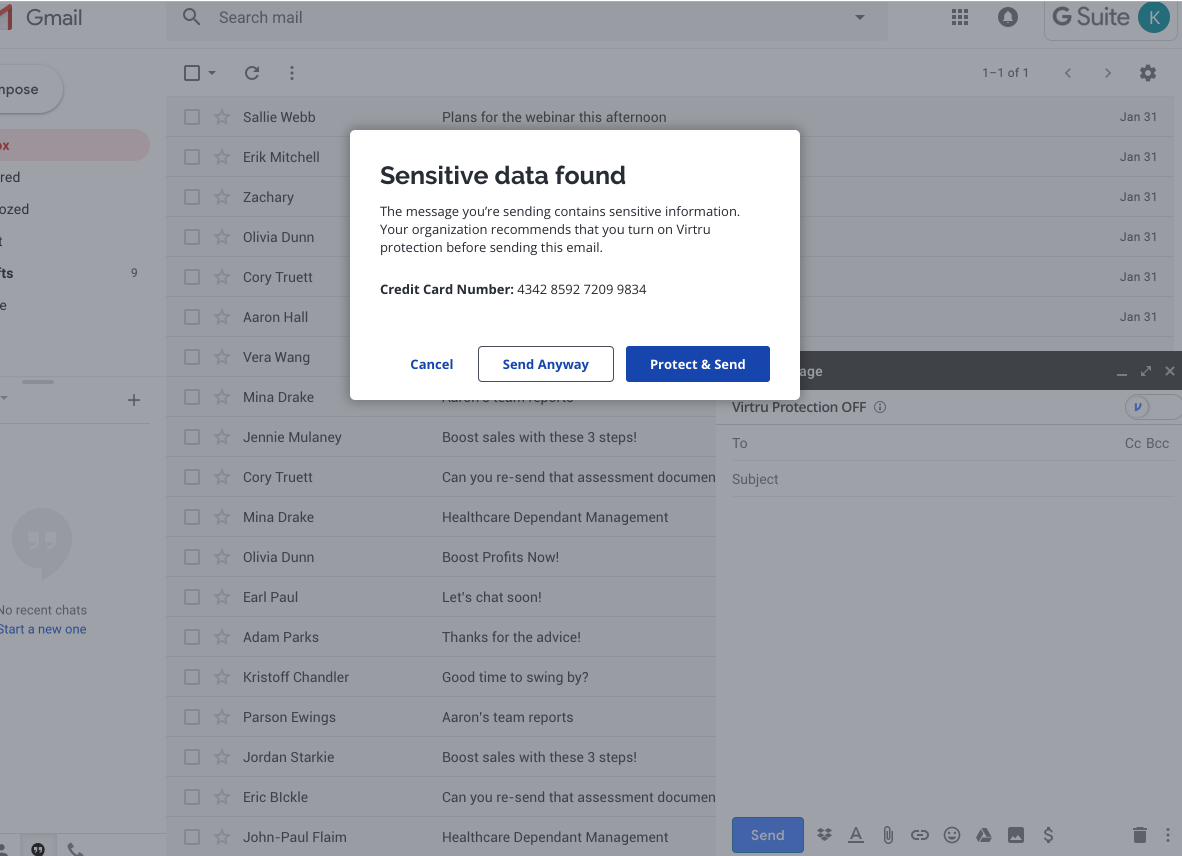Open email Boost Profits Now!
The image size is (1182, 856).
pyautogui.click(x=500, y=557)
